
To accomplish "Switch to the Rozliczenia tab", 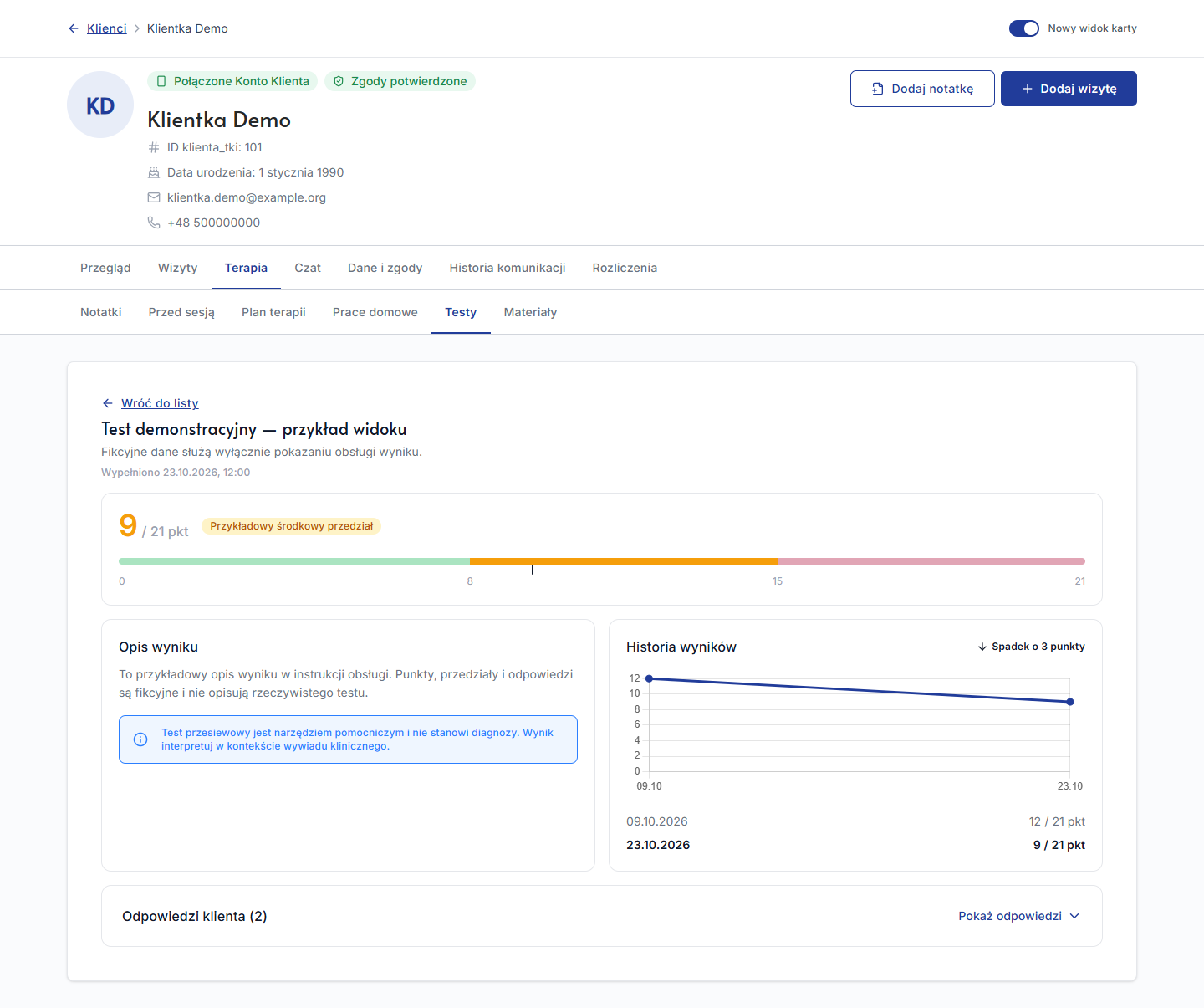I will 625,268.
